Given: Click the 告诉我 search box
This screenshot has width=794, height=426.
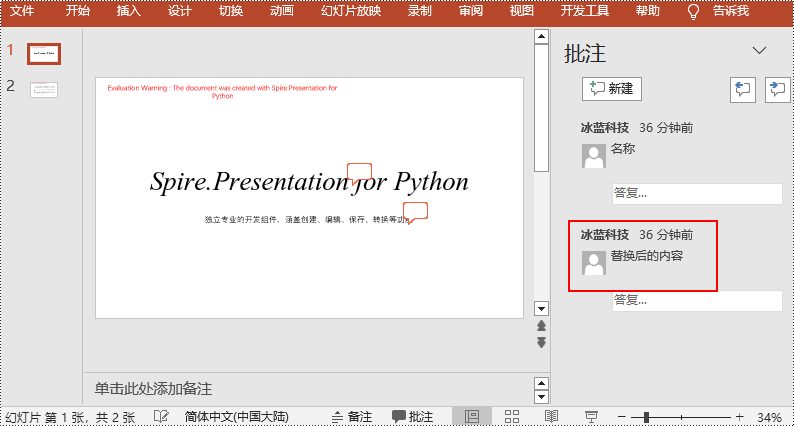Looking at the screenshot, I should click(731, 11).
